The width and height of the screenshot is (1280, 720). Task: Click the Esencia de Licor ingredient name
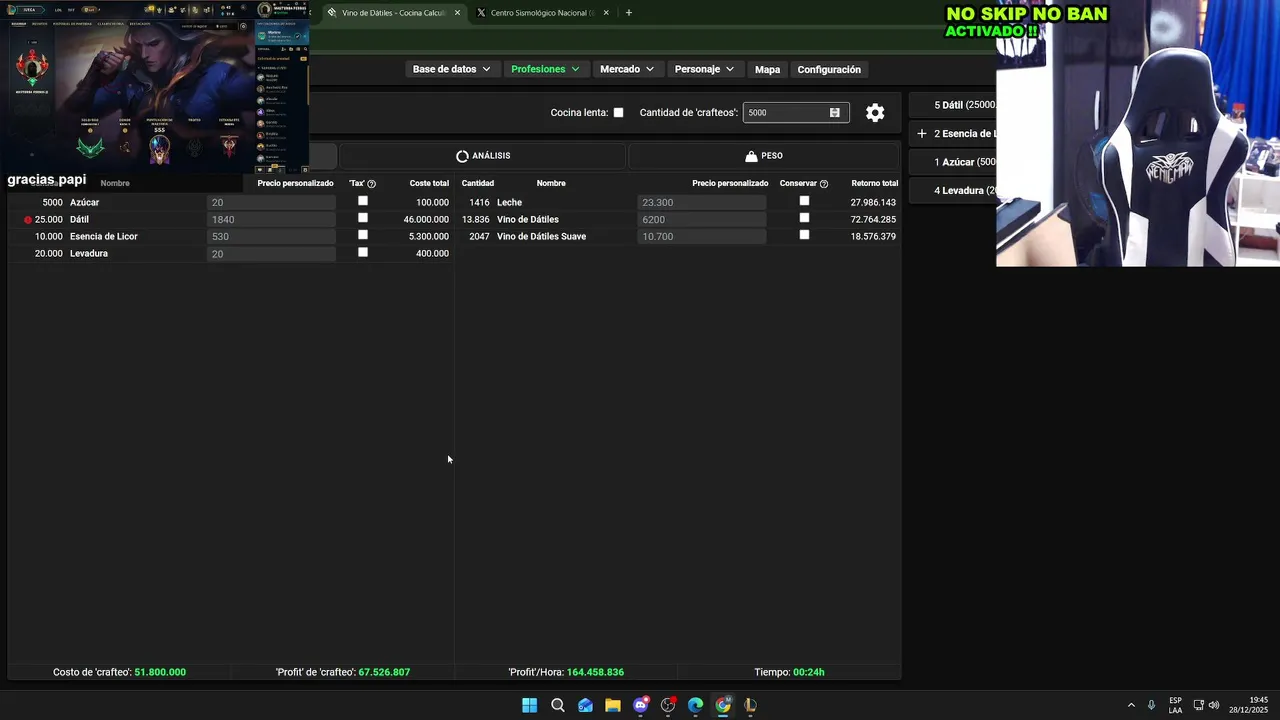coord(104,237)
